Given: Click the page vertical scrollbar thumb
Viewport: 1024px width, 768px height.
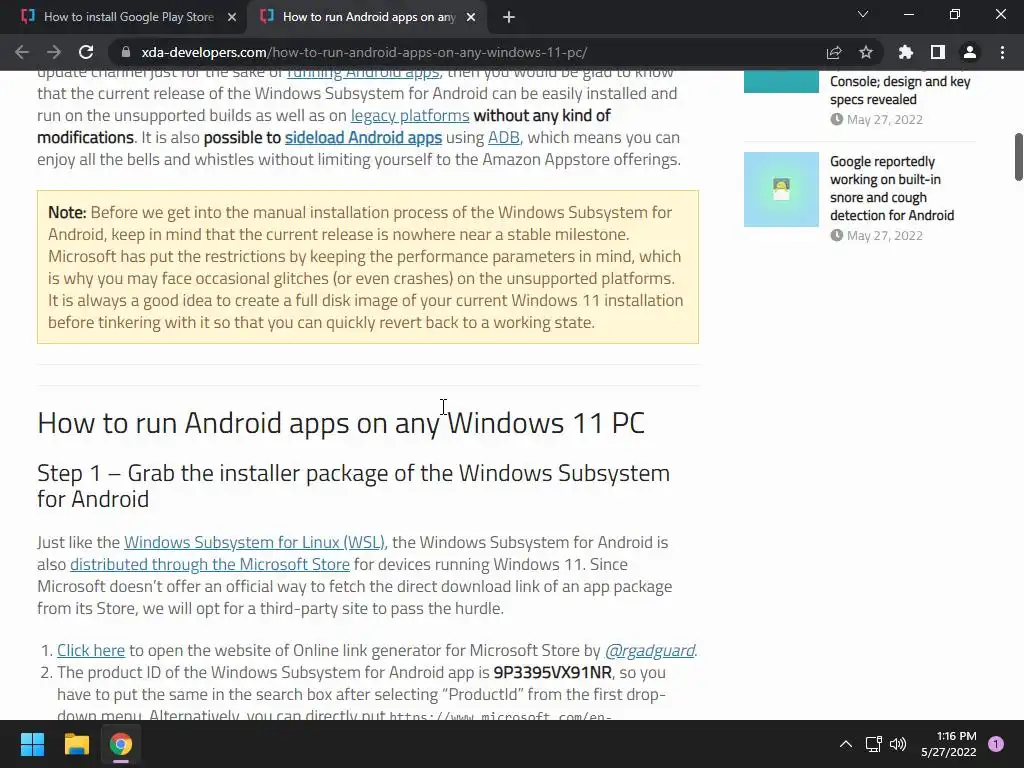Looking at the screenshot, I should click(x=1018, y=157).
